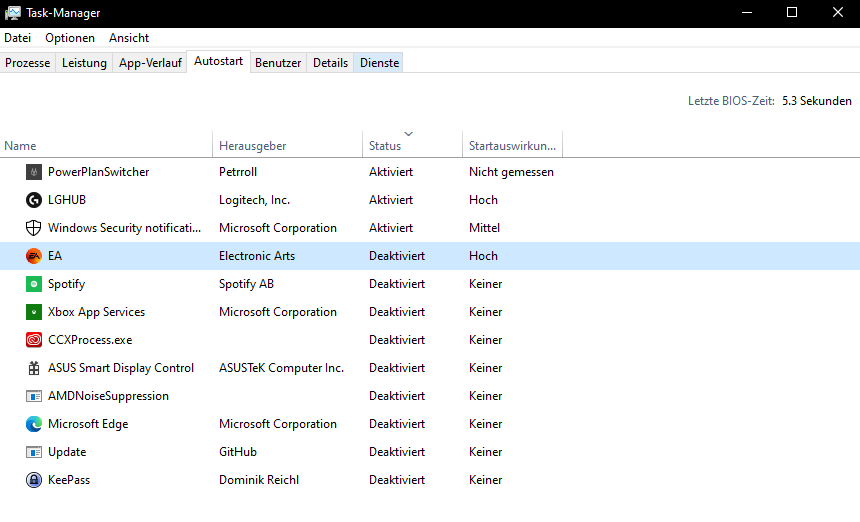Click Nicht gemessen impact value
Viewport: 860px width, 522px height.
511,172
